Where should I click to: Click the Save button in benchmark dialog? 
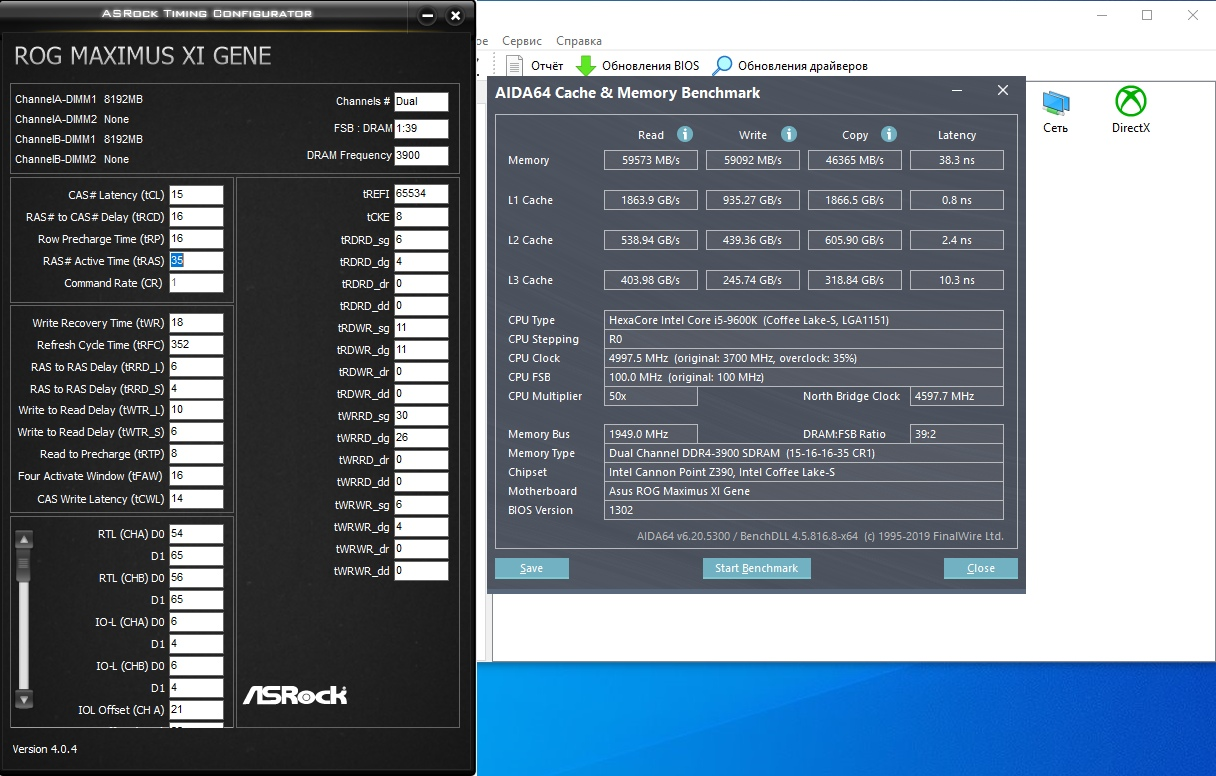tap(532, 568)
